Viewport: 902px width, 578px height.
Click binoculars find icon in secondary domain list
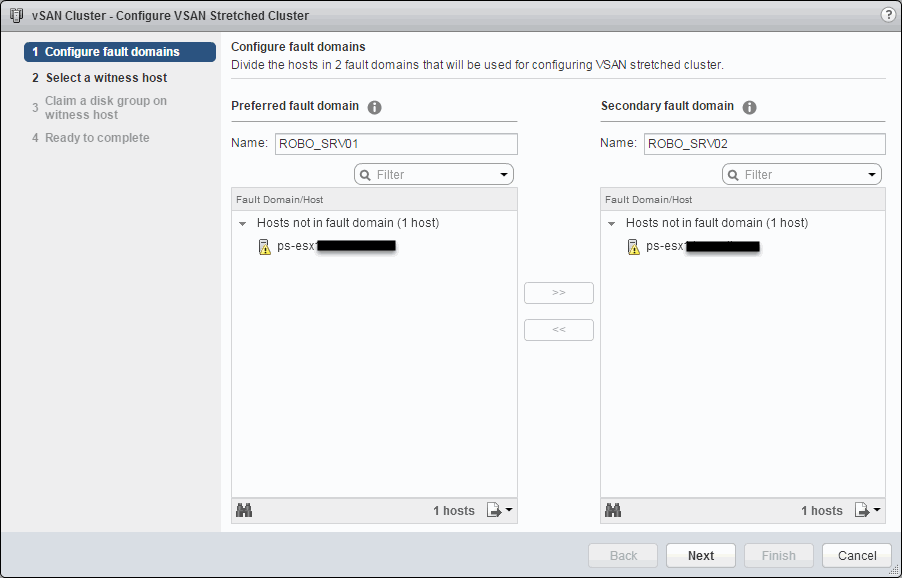coord(613,510)
